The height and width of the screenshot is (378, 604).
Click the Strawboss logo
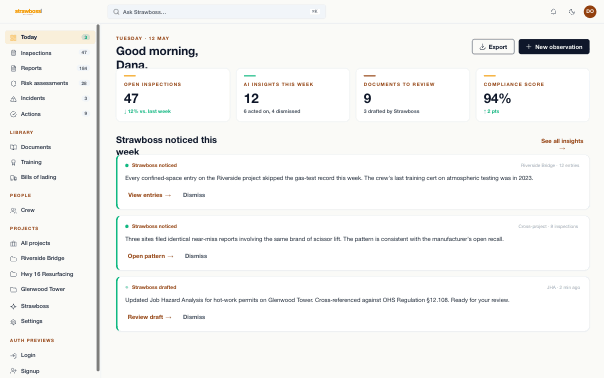[x=28, y=12]
